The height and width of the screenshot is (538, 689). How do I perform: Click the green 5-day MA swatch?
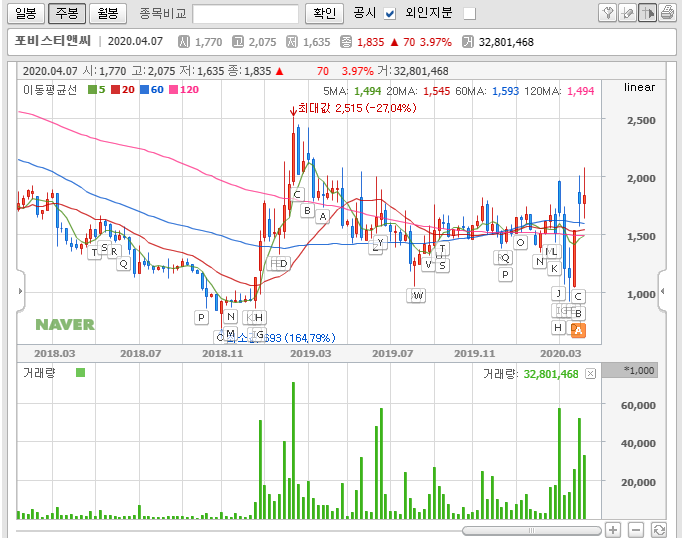pyautogui.click(x=92, y=90)
